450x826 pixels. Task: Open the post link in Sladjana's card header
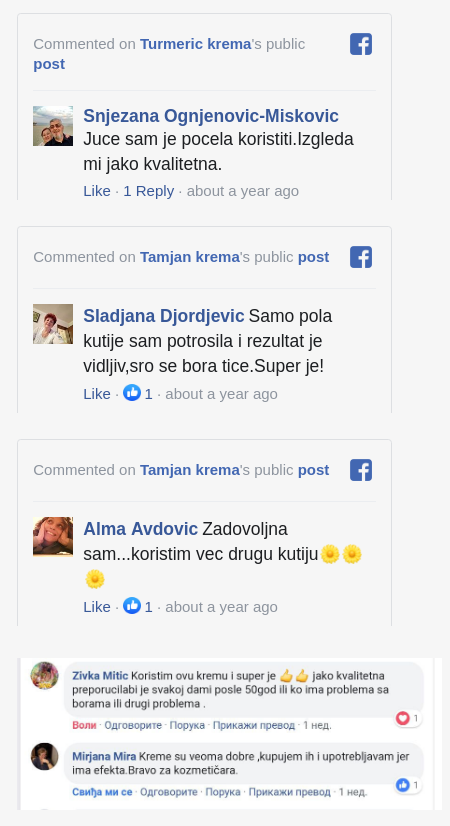314,257
